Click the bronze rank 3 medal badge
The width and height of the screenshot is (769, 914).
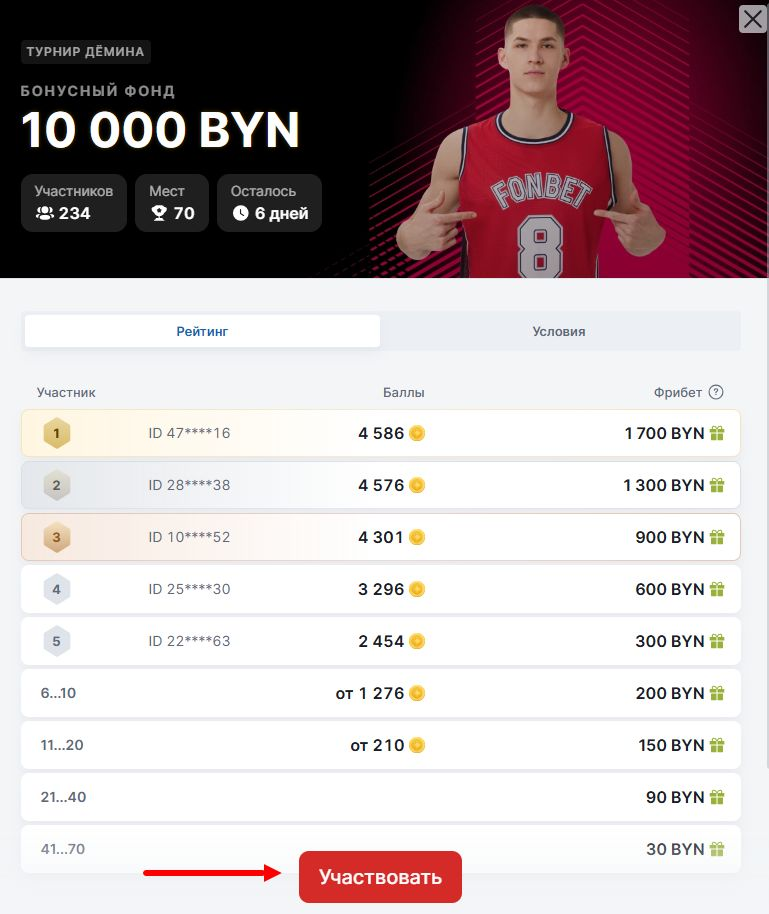coord(57,538)
